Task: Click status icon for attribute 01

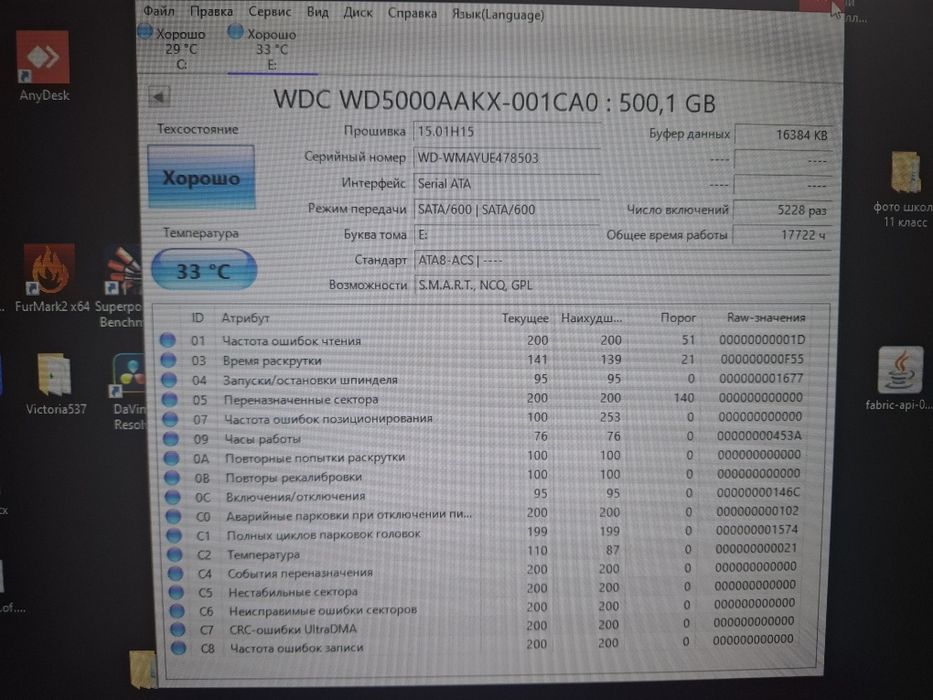Action: [x=168, y=340]
